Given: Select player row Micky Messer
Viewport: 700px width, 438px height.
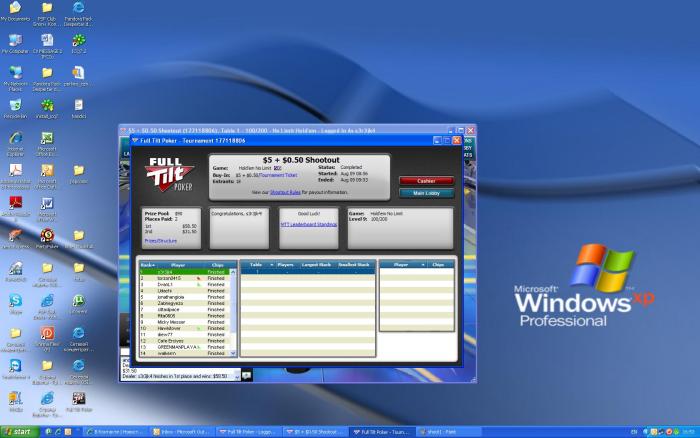Looking at the screenshot, I should coord(185,322).
